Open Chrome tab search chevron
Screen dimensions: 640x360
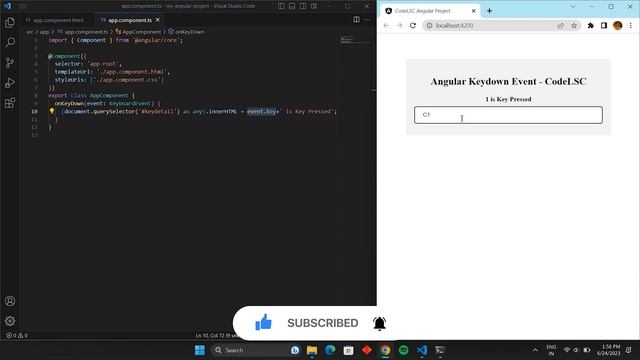click(573, 7)
